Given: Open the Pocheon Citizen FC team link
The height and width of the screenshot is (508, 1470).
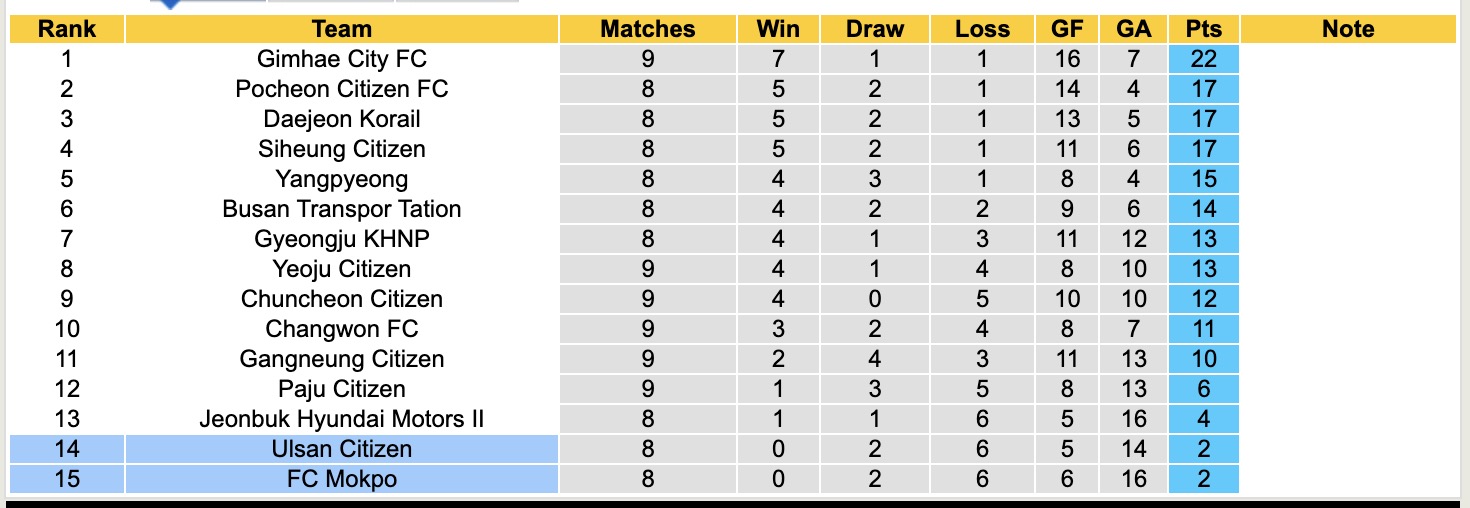Looking at the screenshot, I should [341, 89].
